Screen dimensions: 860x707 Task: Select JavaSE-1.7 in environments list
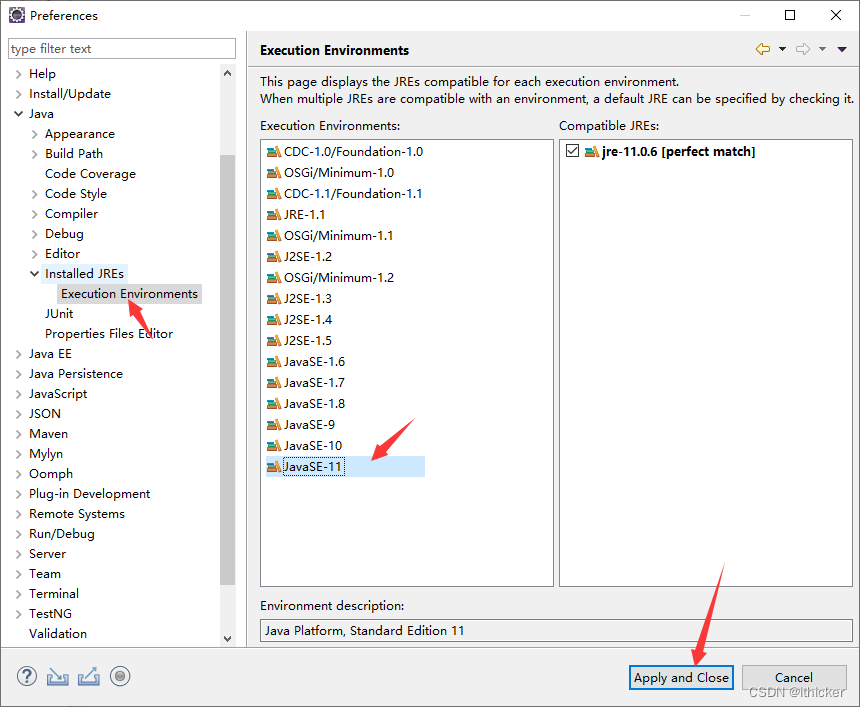[314, 383]
